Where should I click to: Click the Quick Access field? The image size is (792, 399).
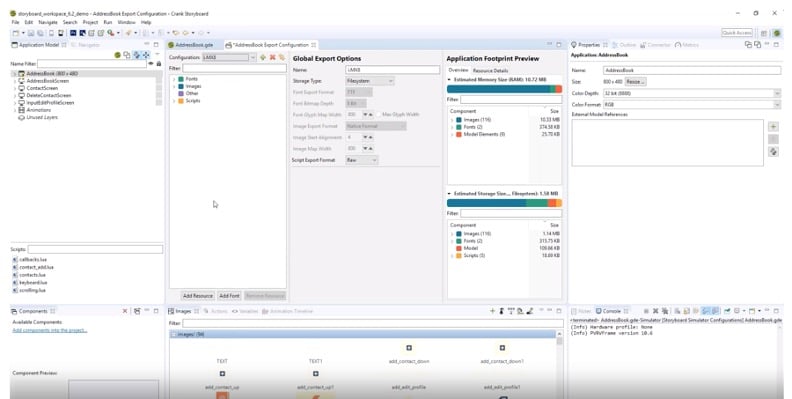[x=737, y=33]
